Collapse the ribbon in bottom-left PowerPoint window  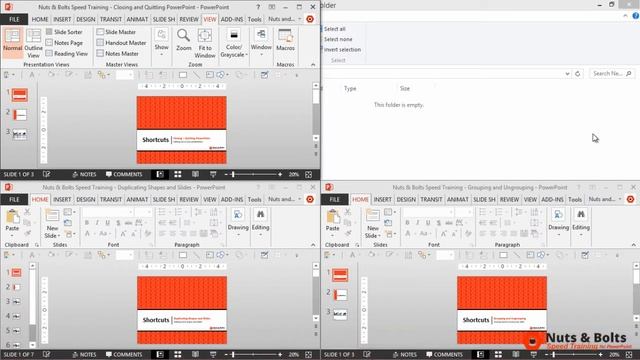click(x=313, y=245)
